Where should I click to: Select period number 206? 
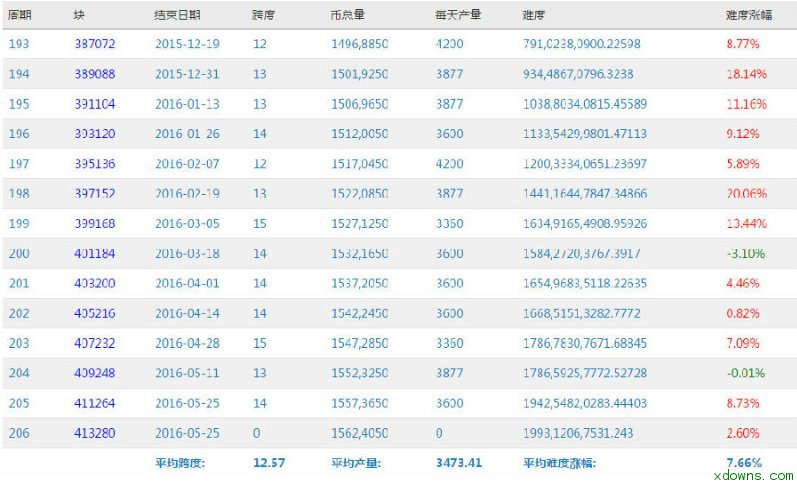coord(19,433)
